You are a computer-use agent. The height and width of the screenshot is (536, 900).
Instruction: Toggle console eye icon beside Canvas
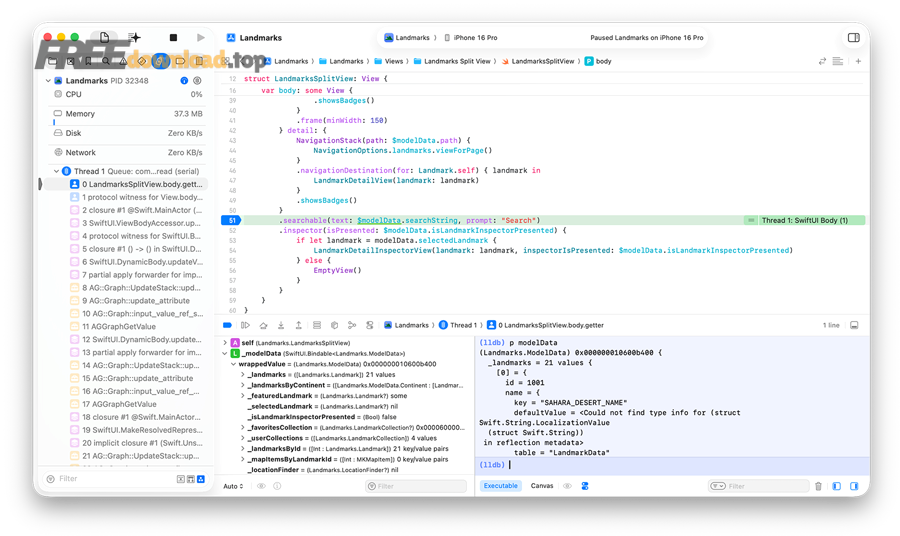567,485
